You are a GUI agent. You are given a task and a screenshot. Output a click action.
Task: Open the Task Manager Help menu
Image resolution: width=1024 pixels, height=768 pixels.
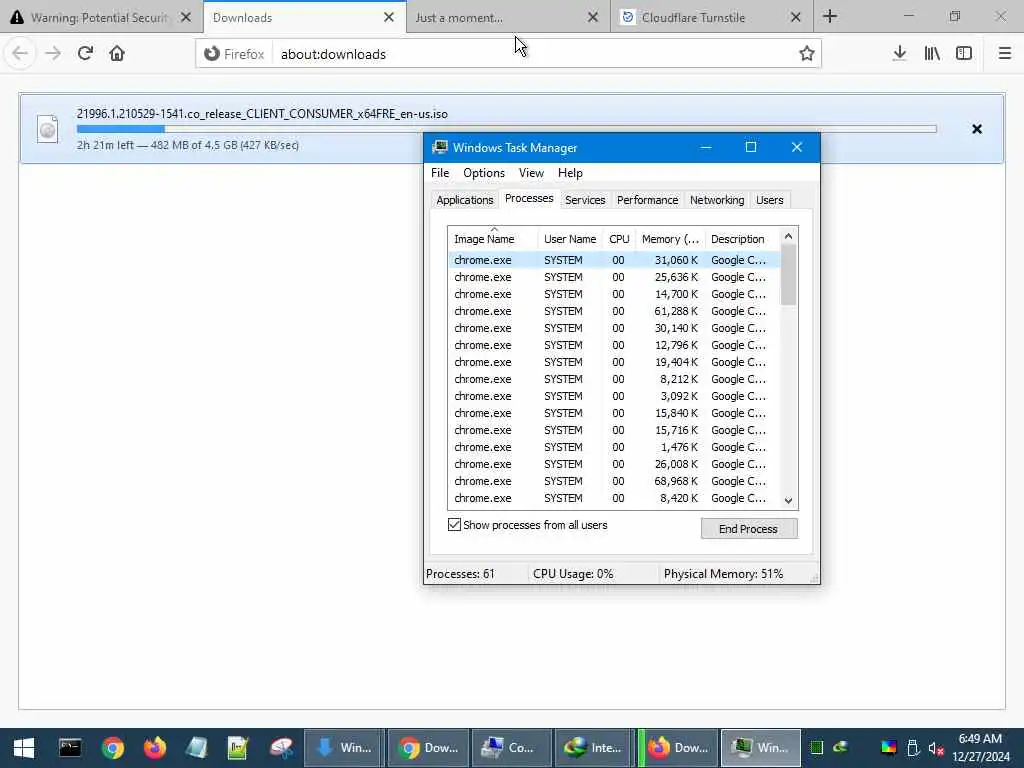click(x=570, y=173)
